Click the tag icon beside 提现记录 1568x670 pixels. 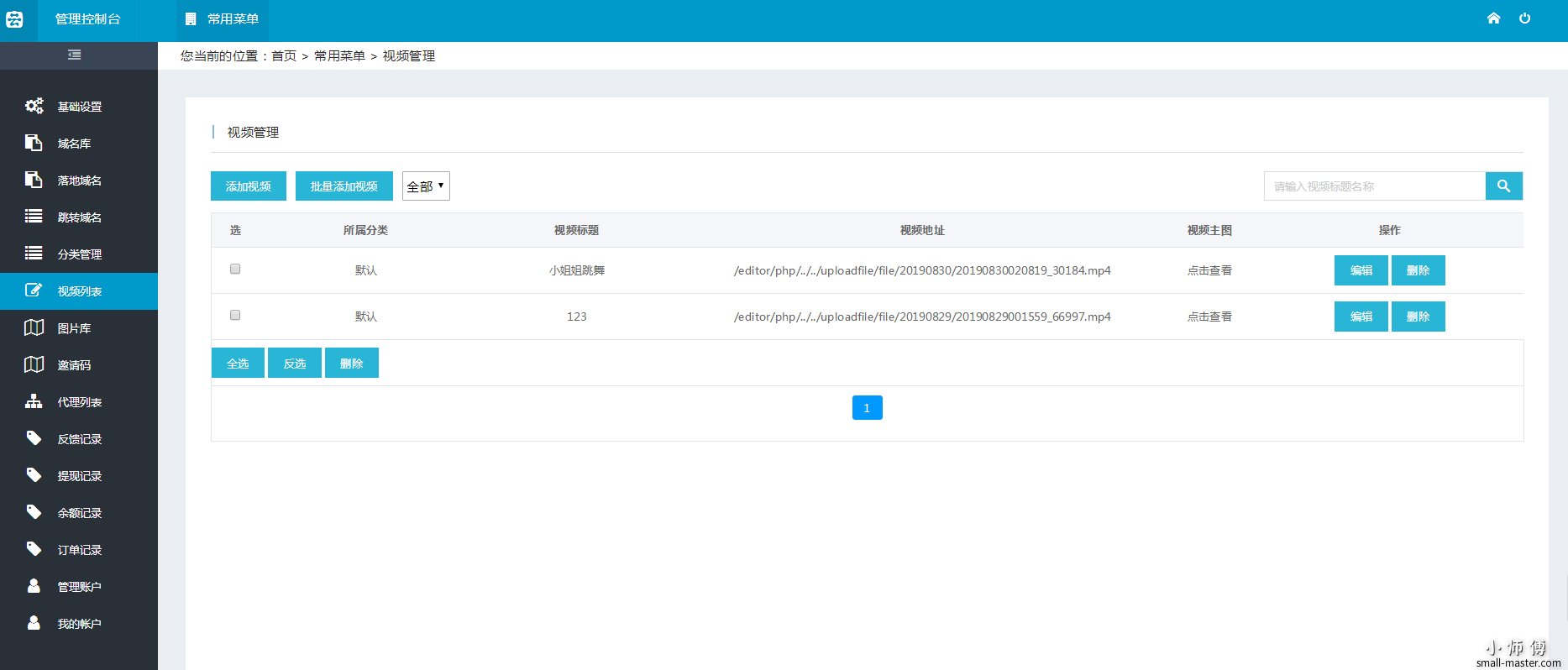34,475
